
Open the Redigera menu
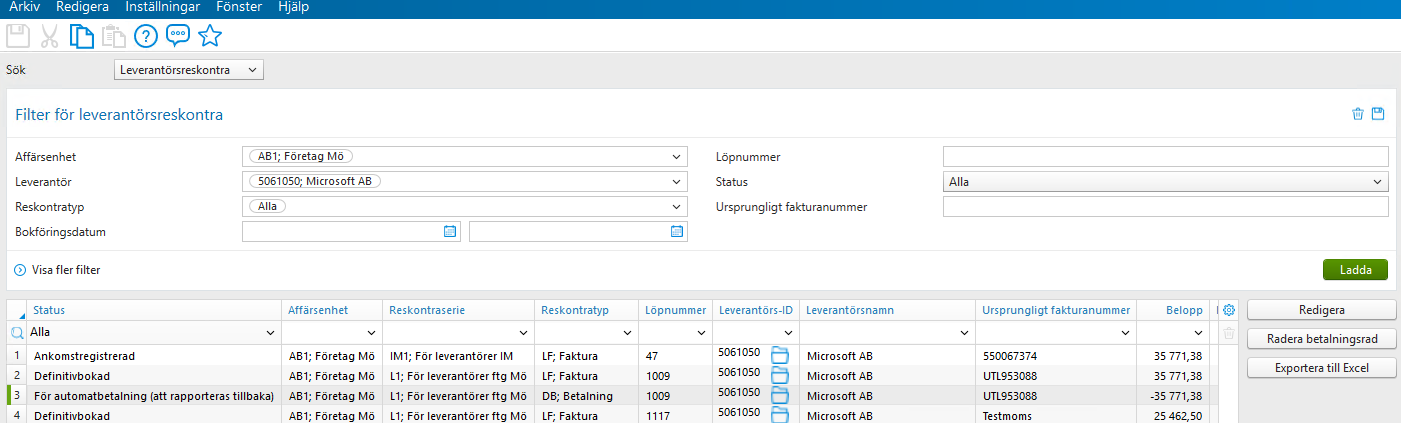coord(83,7)
